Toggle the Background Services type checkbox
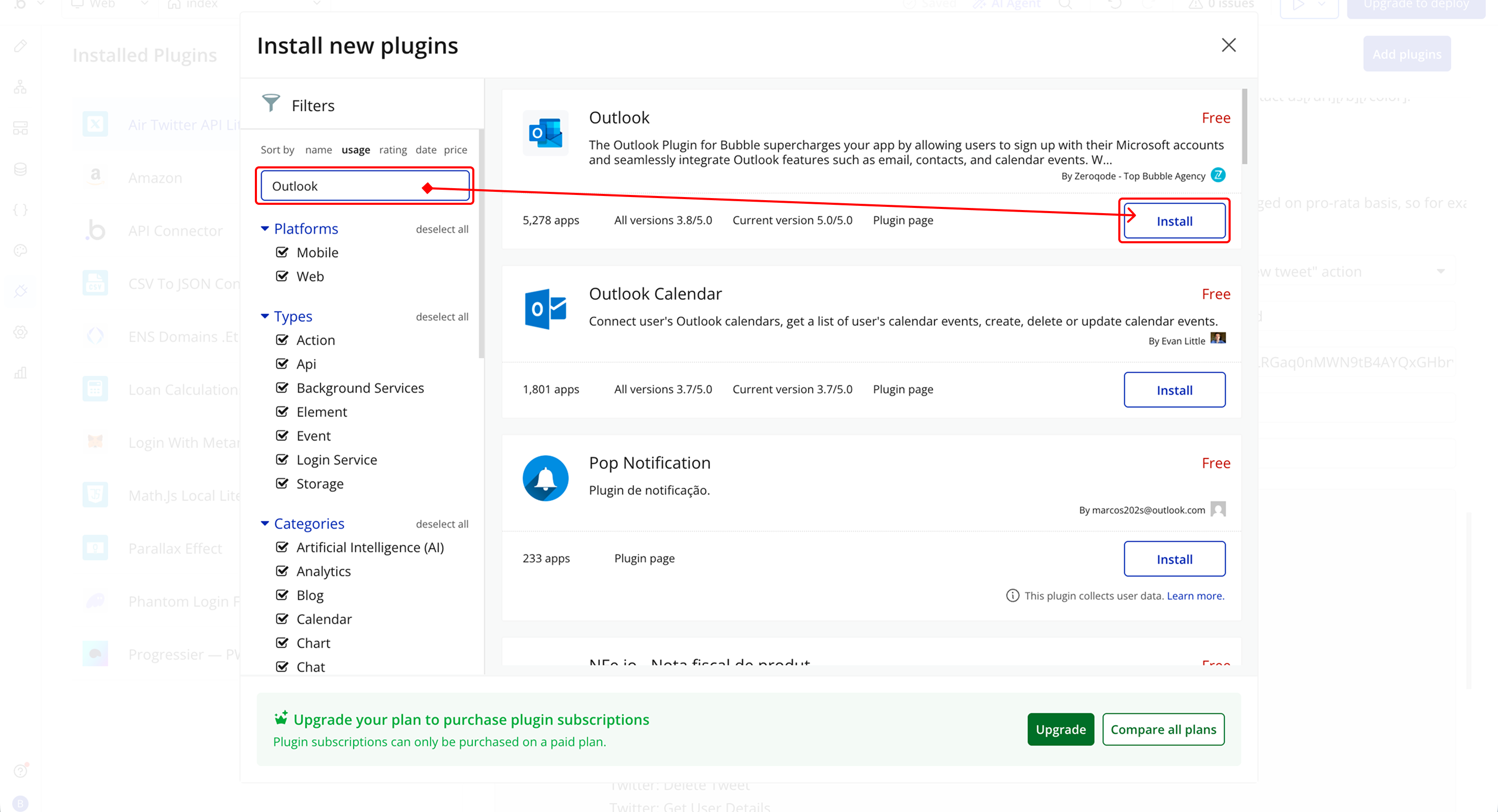The image size is (1498, 812). [282, 388]
